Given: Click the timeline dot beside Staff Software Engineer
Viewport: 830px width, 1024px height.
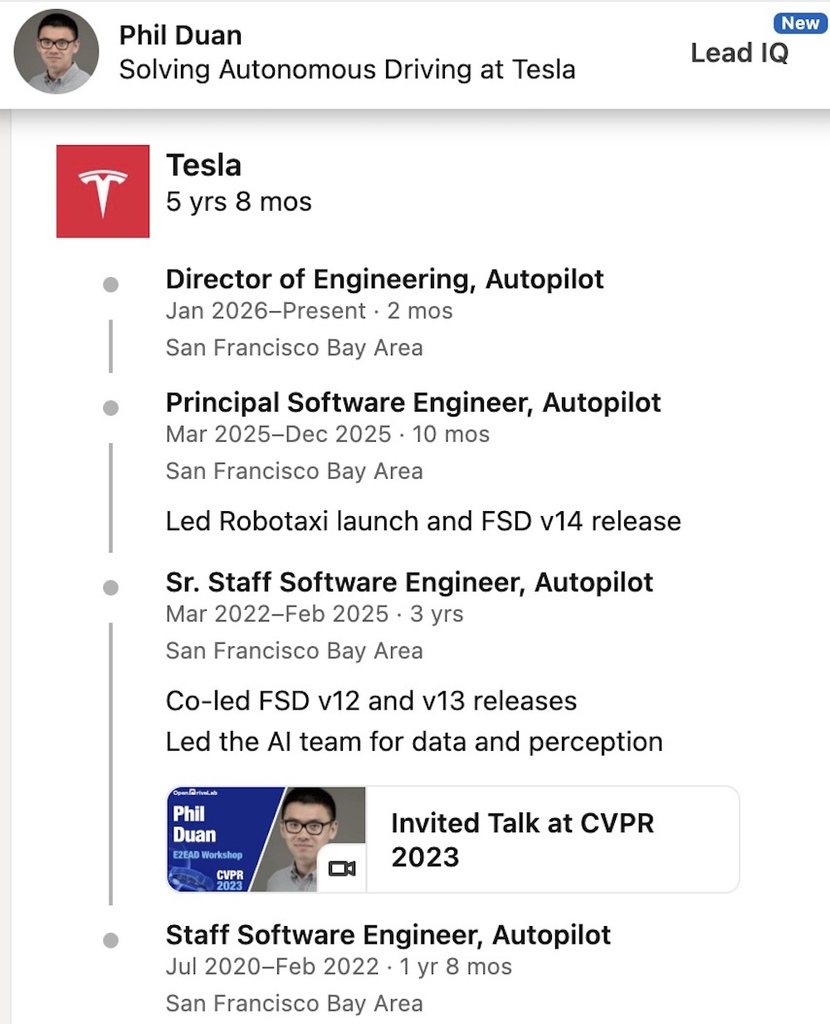Looking at the screenshot, I should pos(111,940).
